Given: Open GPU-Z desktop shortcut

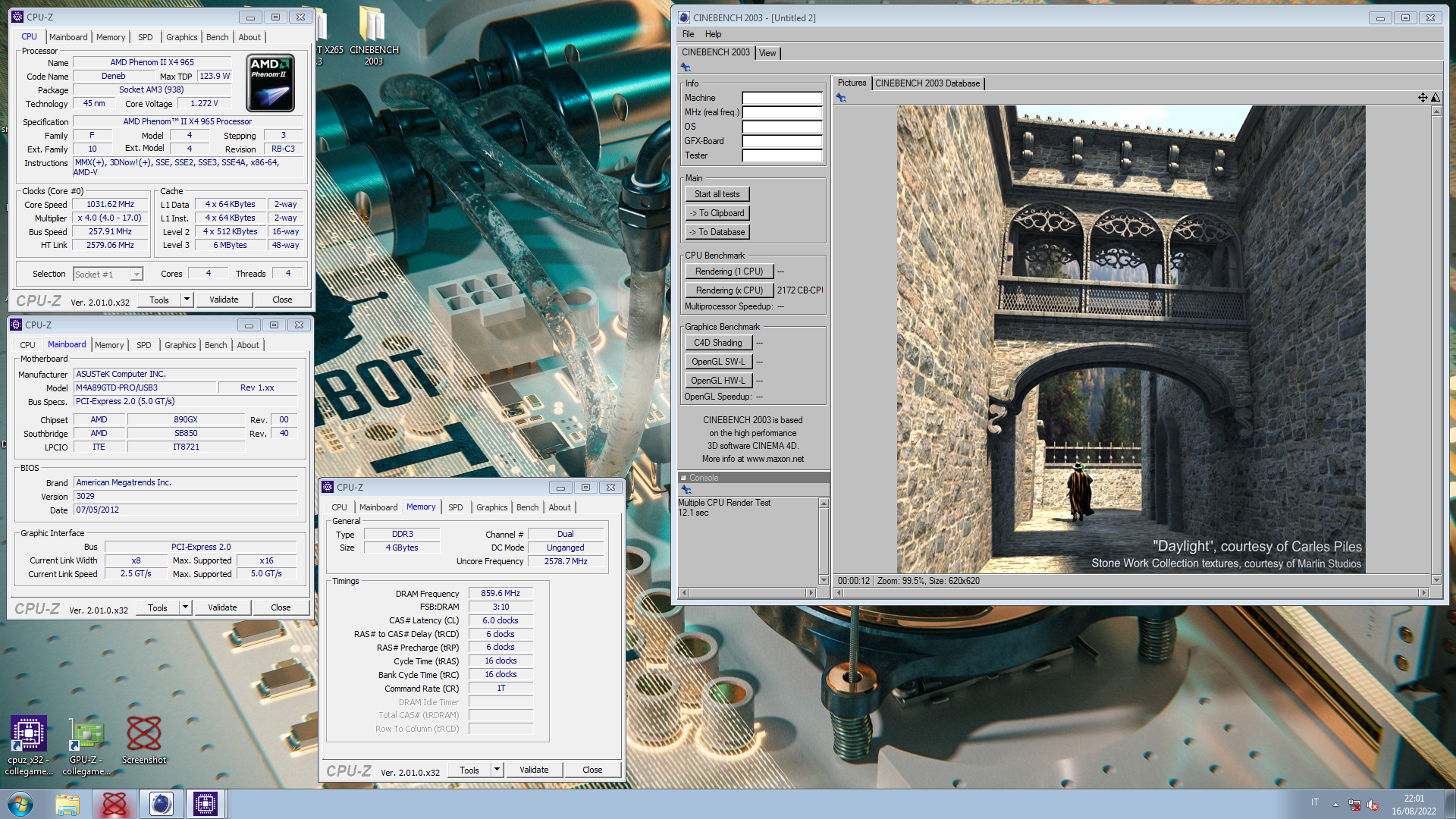Looking at the screenshot, I should click(86, 745).
